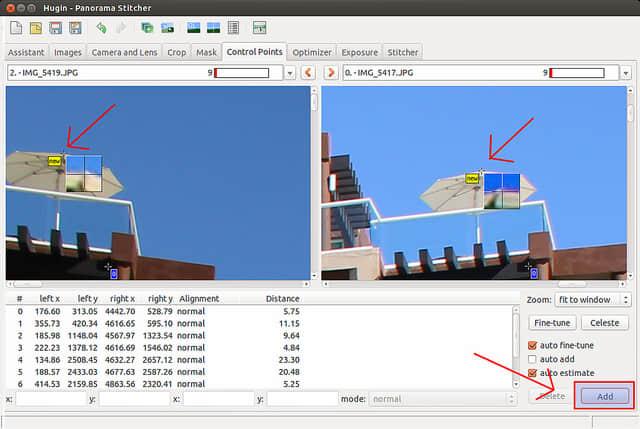The width and height of the screenshot is (640, 429).
Task: Click the Fine-tune button
Action: (551, 323)
